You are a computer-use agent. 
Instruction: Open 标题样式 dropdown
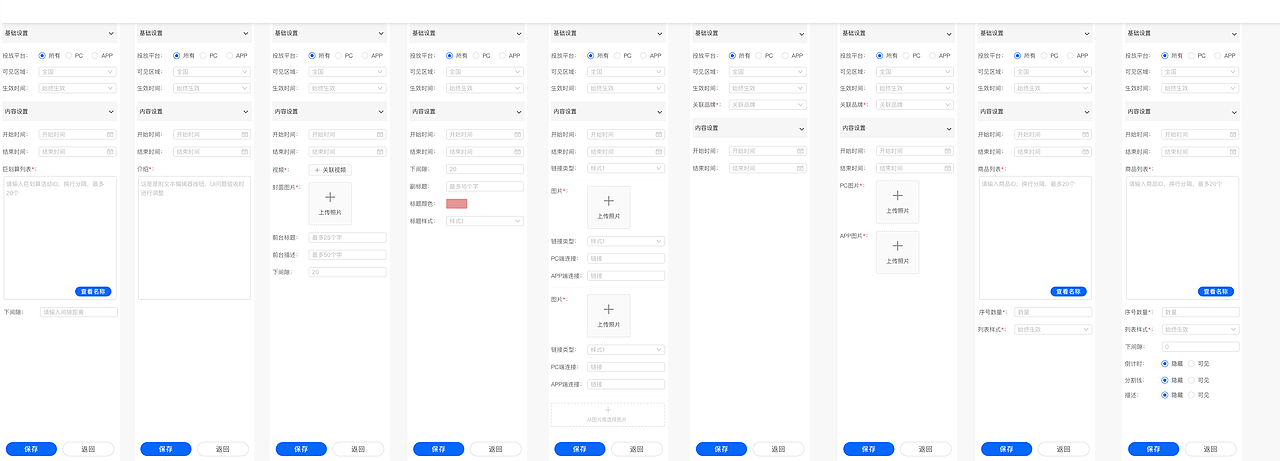tap(485, 221)
